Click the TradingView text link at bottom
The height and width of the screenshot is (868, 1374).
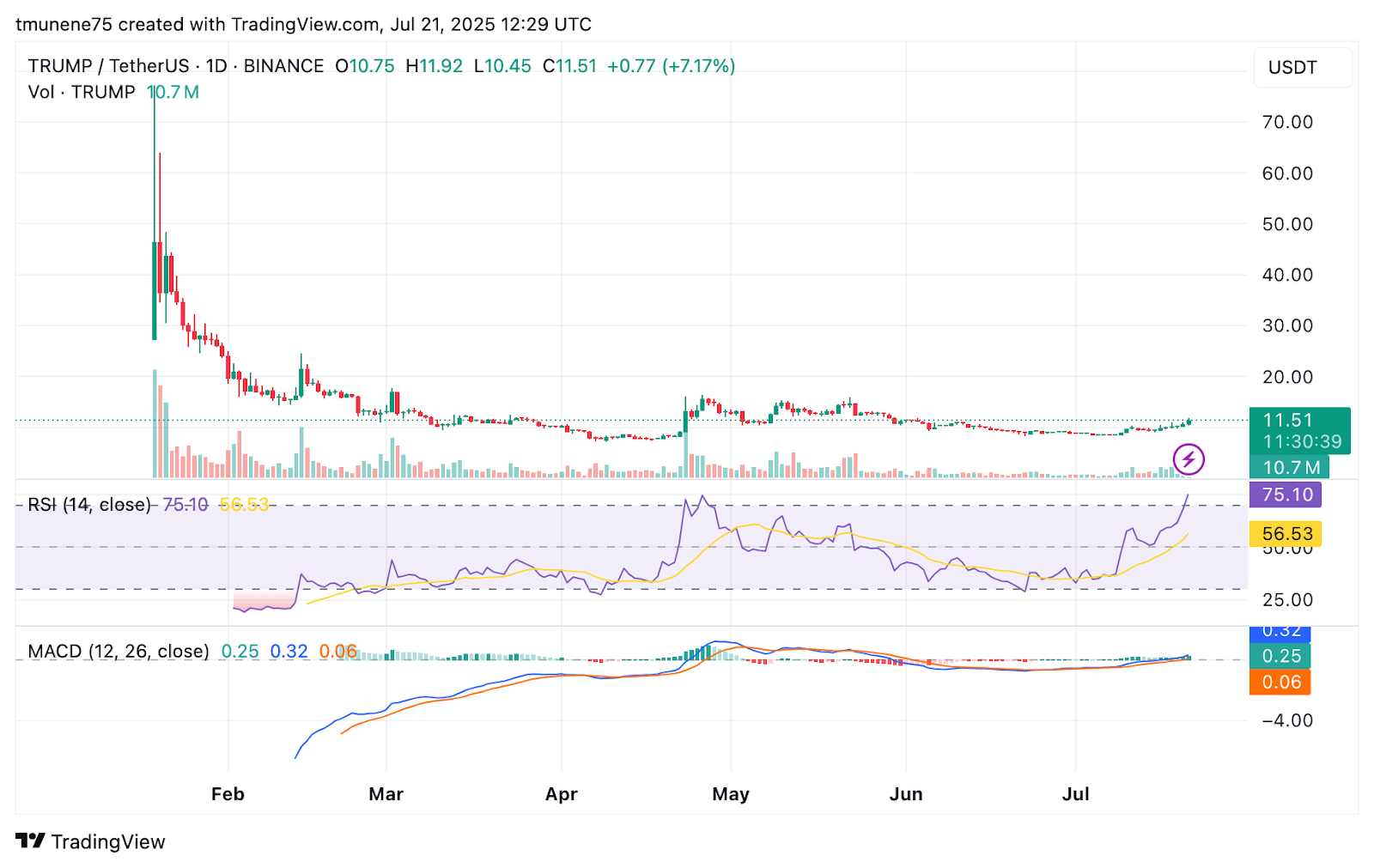(x=108, y=841)
